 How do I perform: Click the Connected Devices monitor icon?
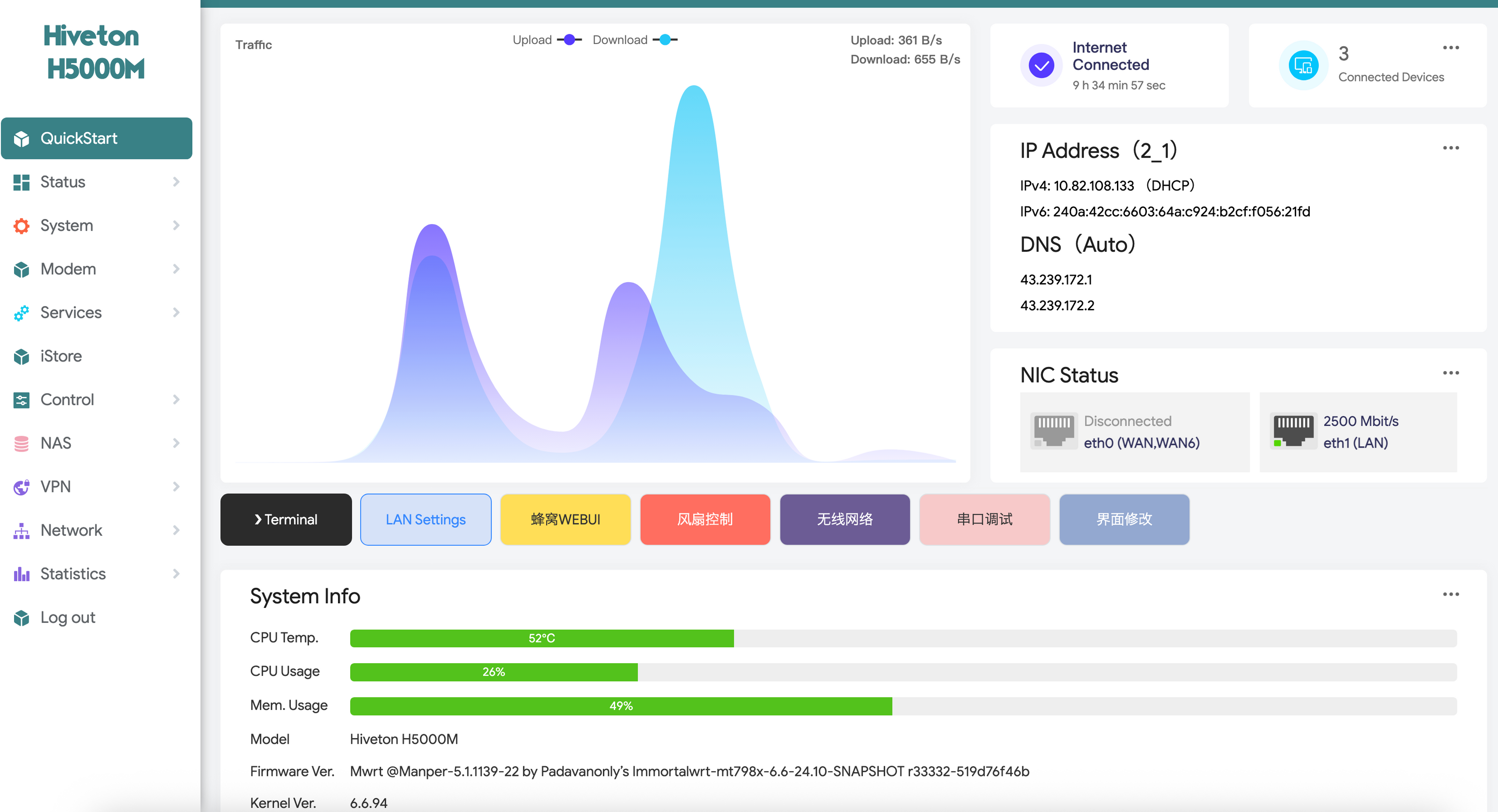click(x=1303, y=66)
